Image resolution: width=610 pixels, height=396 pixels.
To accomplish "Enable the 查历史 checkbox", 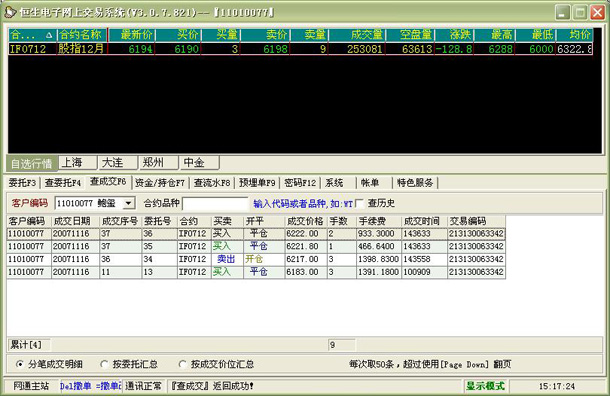I will coord(359,203).
